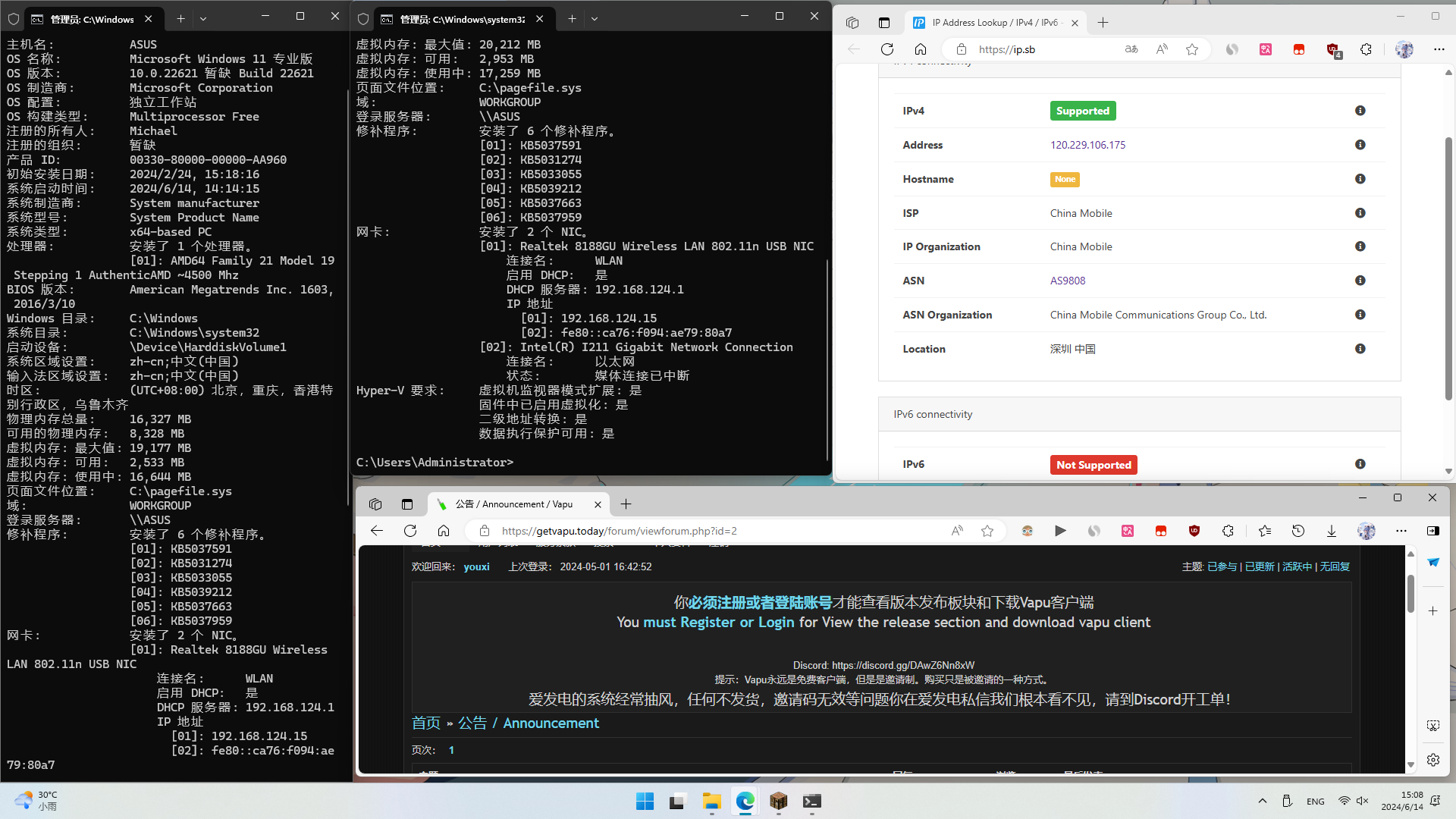Open Settings and more in Vapu window

click(x=1401, y=531)
